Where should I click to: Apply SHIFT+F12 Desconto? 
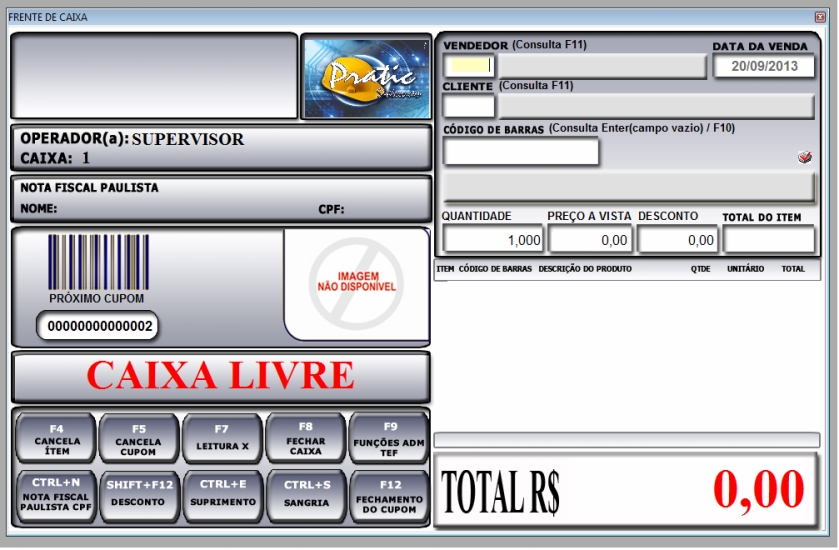[139, 496]
